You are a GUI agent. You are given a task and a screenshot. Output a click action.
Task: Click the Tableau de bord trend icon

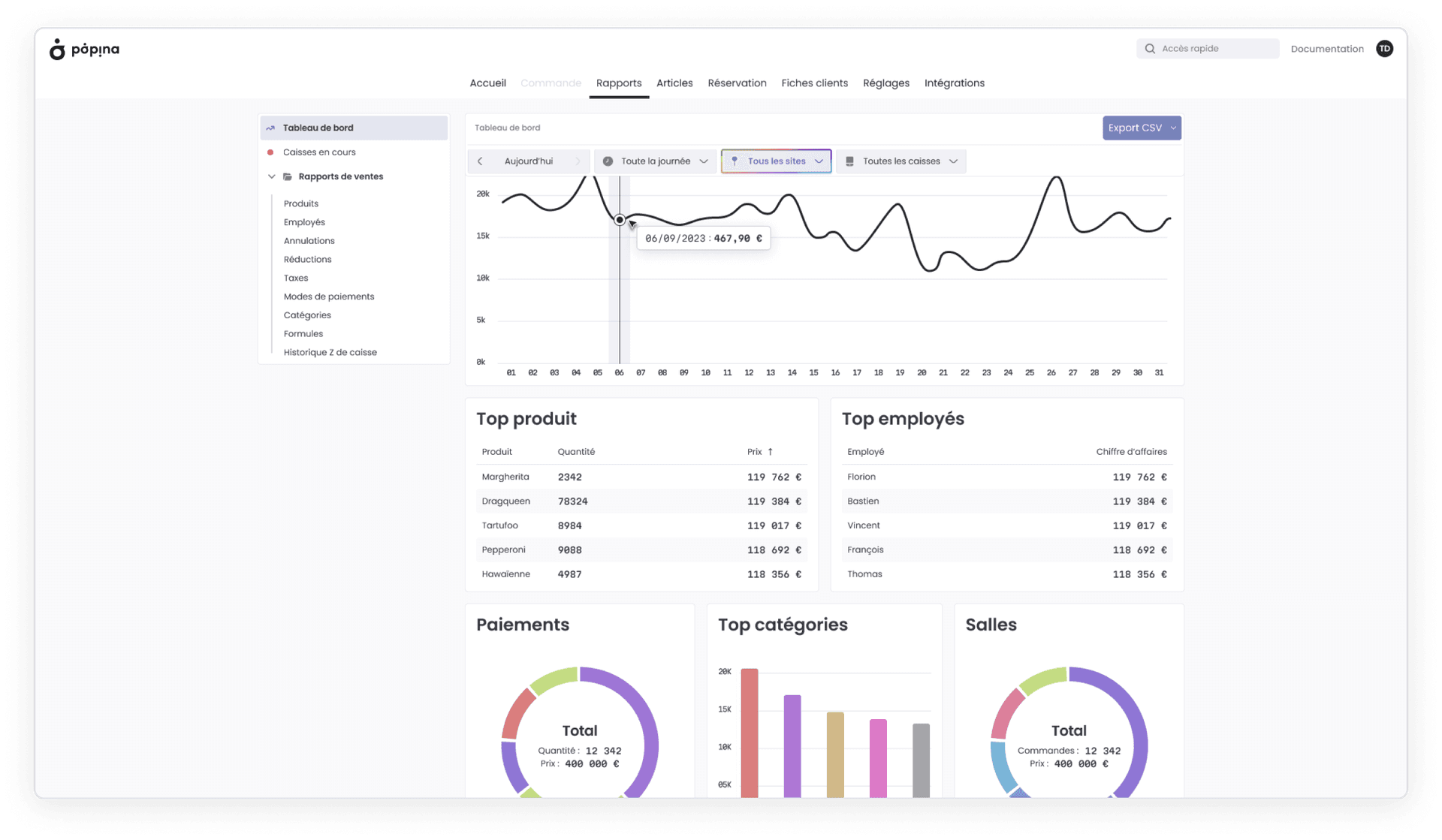click(x=270, y=128)
